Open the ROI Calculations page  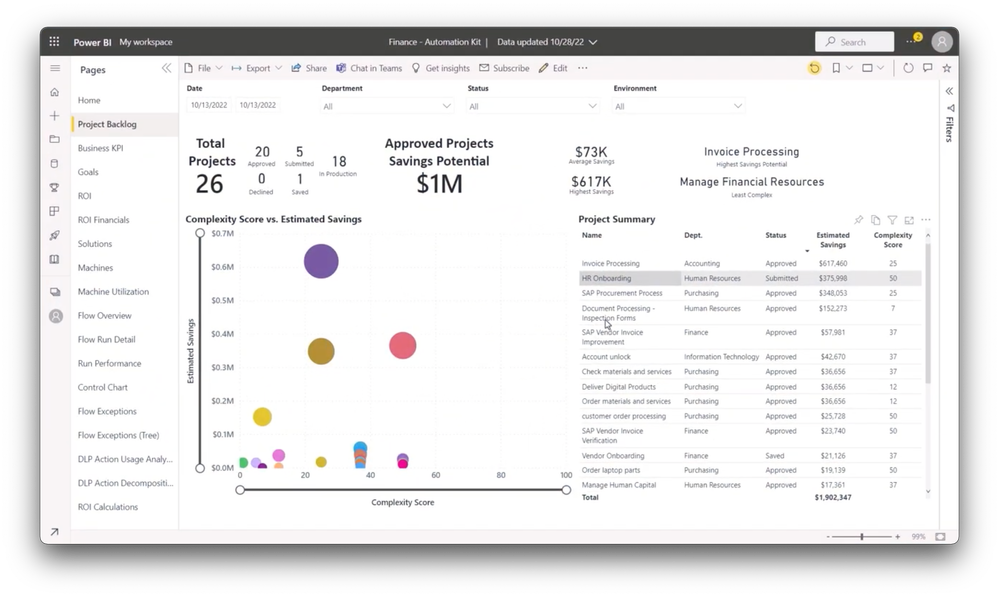coord(108,507)
